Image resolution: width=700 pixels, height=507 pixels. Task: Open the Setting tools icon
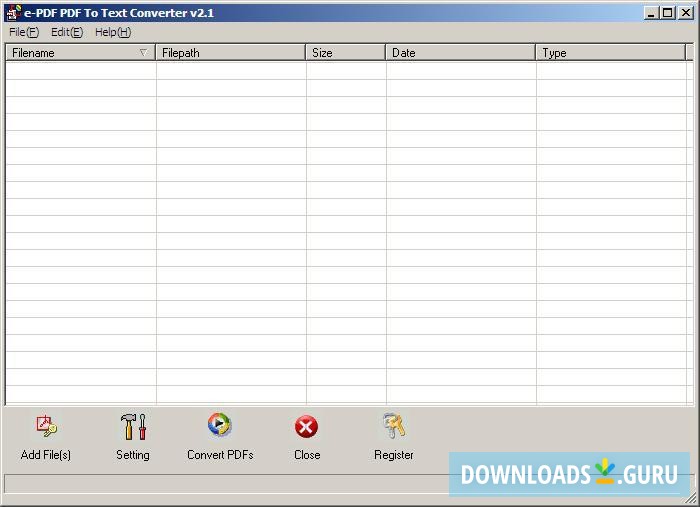(133, 427)
